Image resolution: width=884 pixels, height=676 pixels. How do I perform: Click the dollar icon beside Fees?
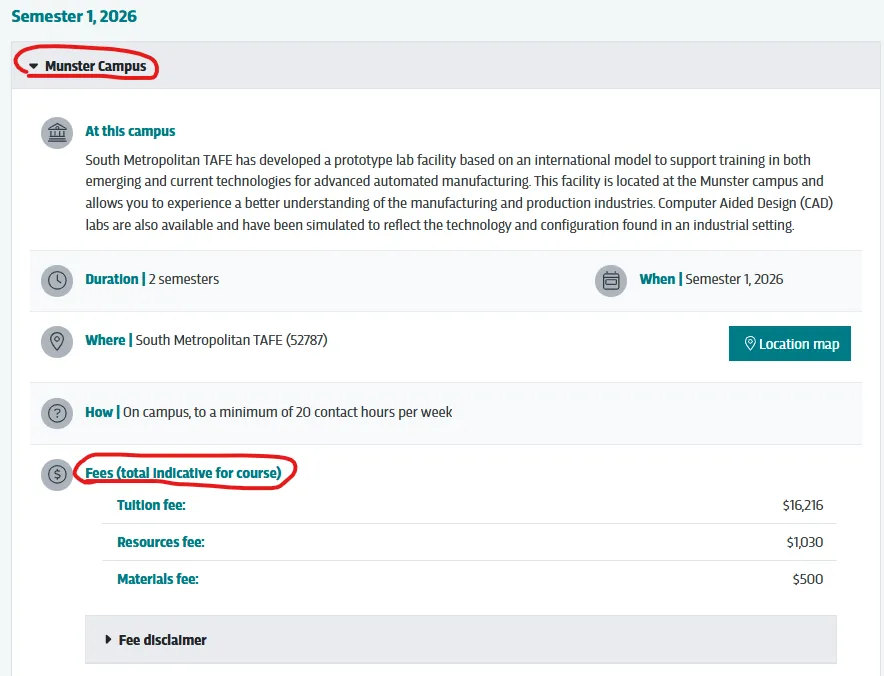(57, 474)
